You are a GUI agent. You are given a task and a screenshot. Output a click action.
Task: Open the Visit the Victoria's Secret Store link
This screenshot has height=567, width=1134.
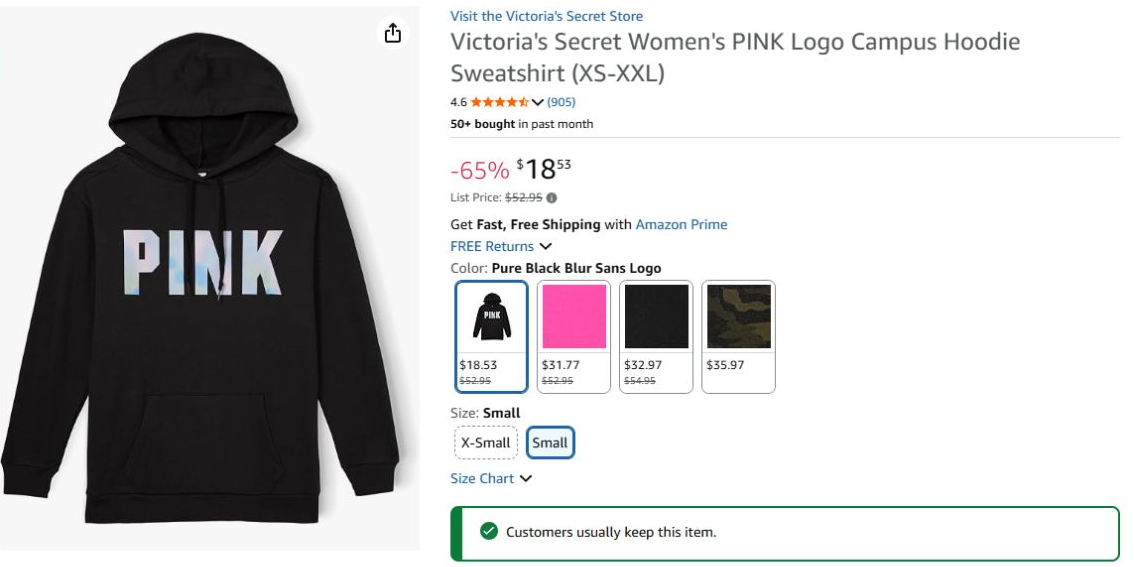coord(546,16)
